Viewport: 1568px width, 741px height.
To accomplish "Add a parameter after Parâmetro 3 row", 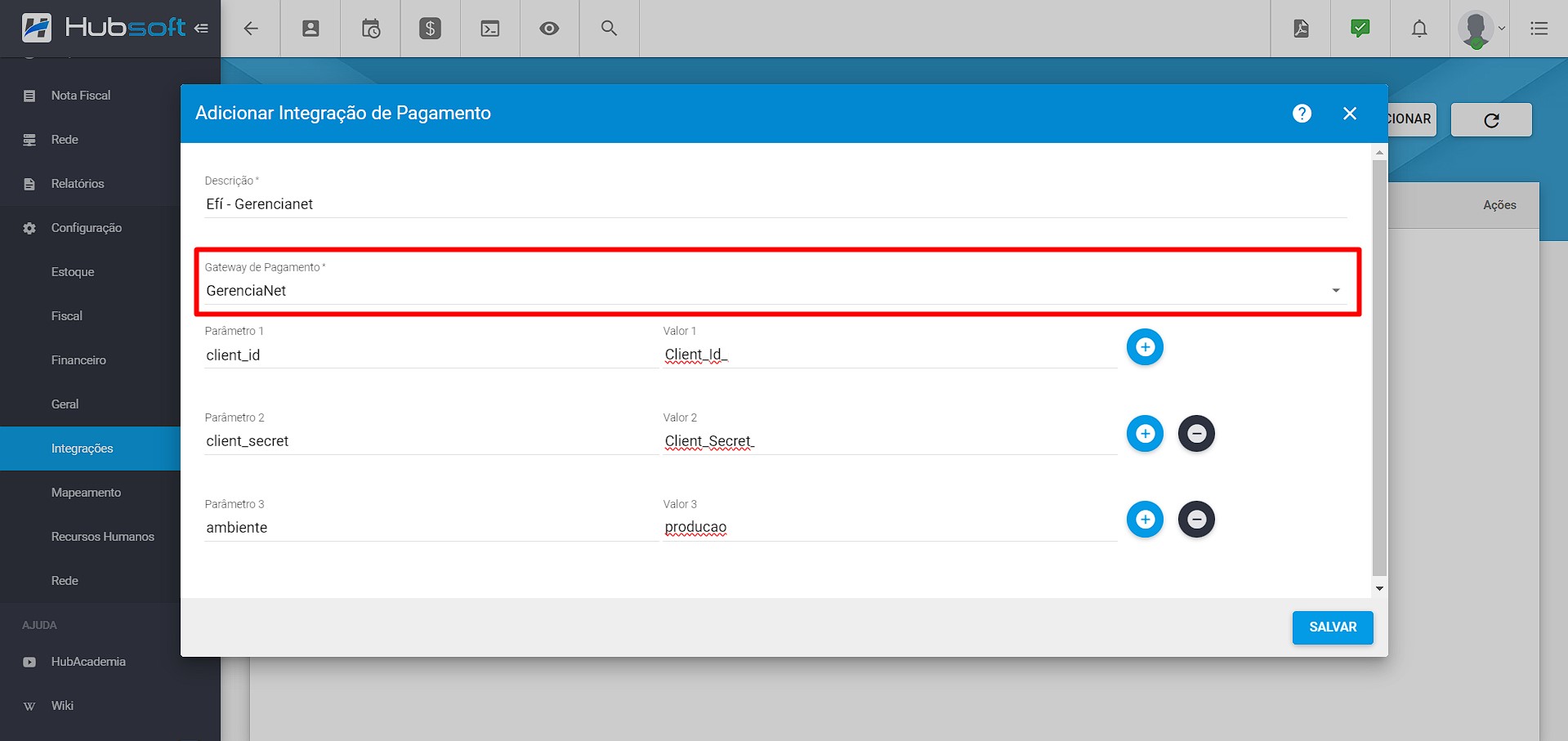I will point(1145,520).
